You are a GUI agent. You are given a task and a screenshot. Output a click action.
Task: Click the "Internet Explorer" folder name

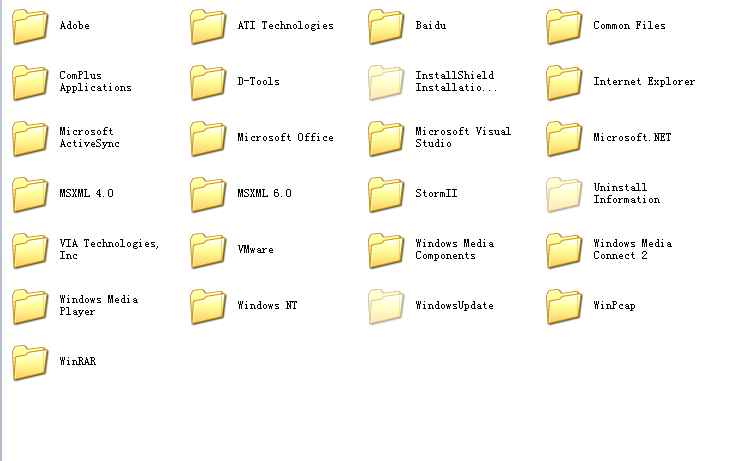click(644, 81)
